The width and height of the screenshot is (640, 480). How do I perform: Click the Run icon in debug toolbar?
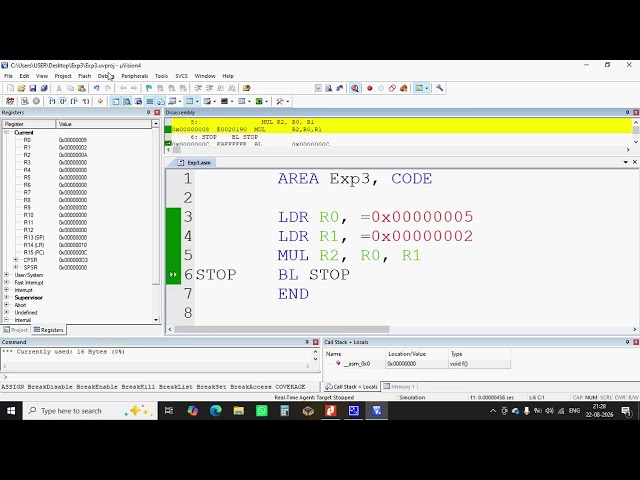tap(25, 101)
